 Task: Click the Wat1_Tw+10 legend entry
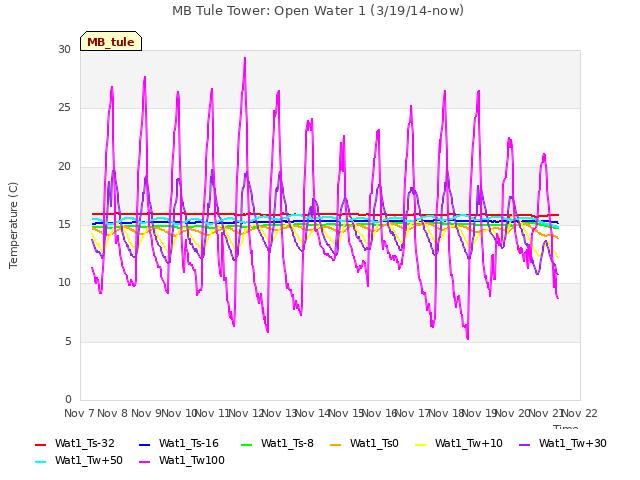[459, 444]
